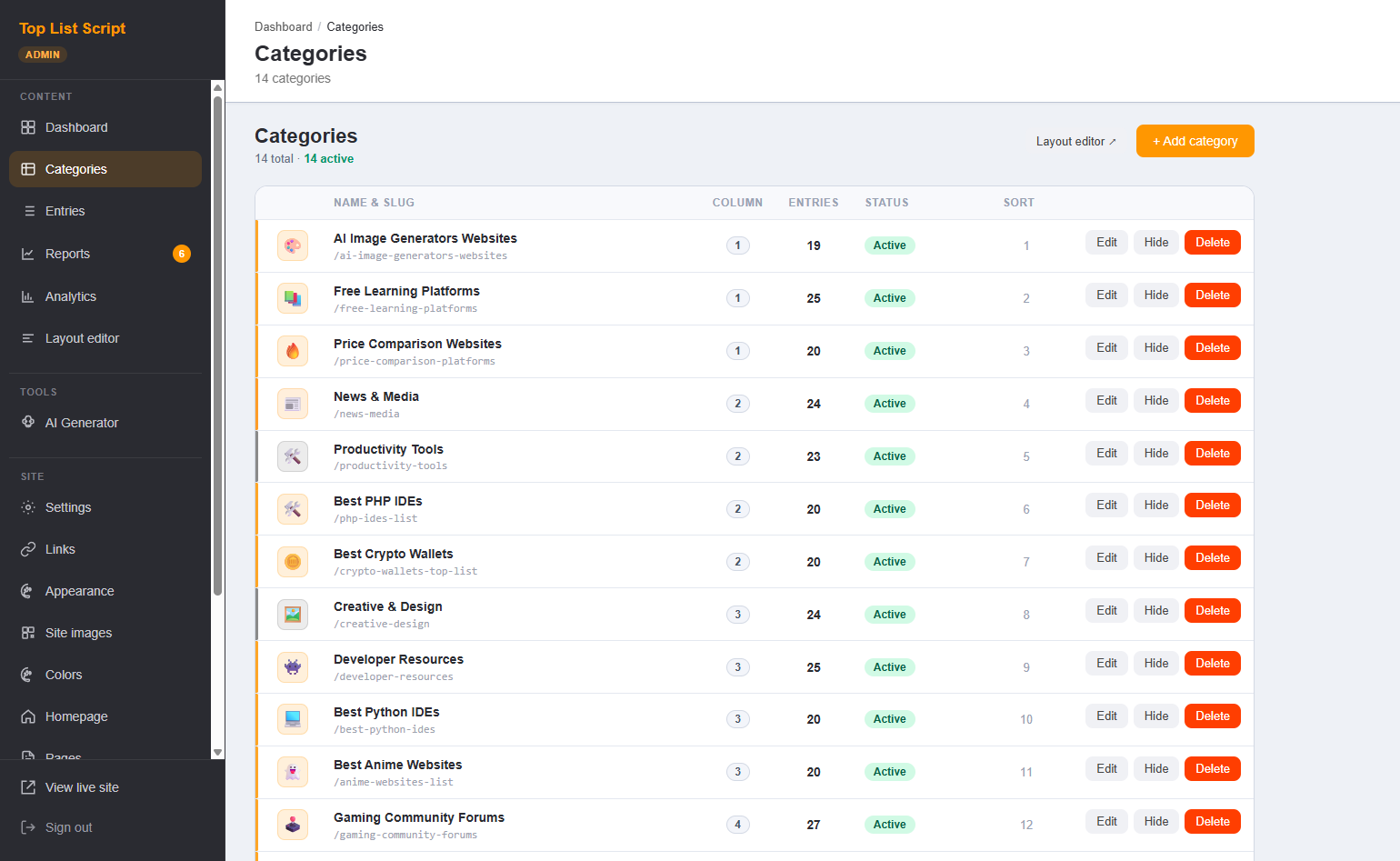
Task: Open the Analytics section
Action: (105, 296)
